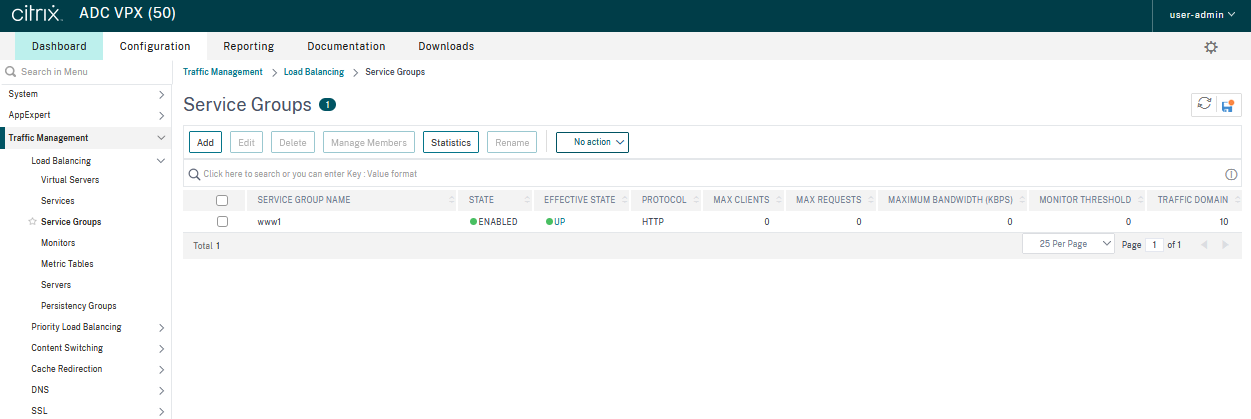Sort by Protocol column arrows
The image size is (1251, 419).
click(x=695, y=200)
